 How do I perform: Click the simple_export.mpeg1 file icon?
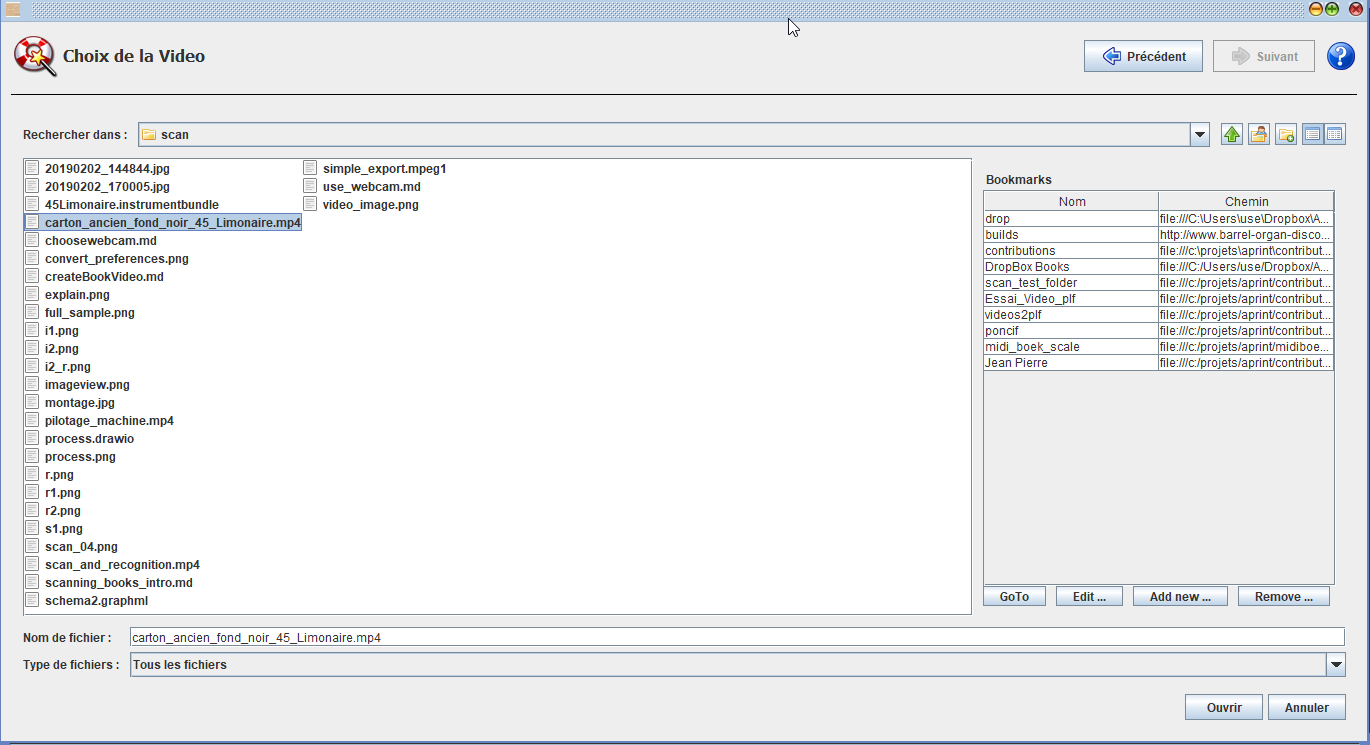tap(310, 169)
